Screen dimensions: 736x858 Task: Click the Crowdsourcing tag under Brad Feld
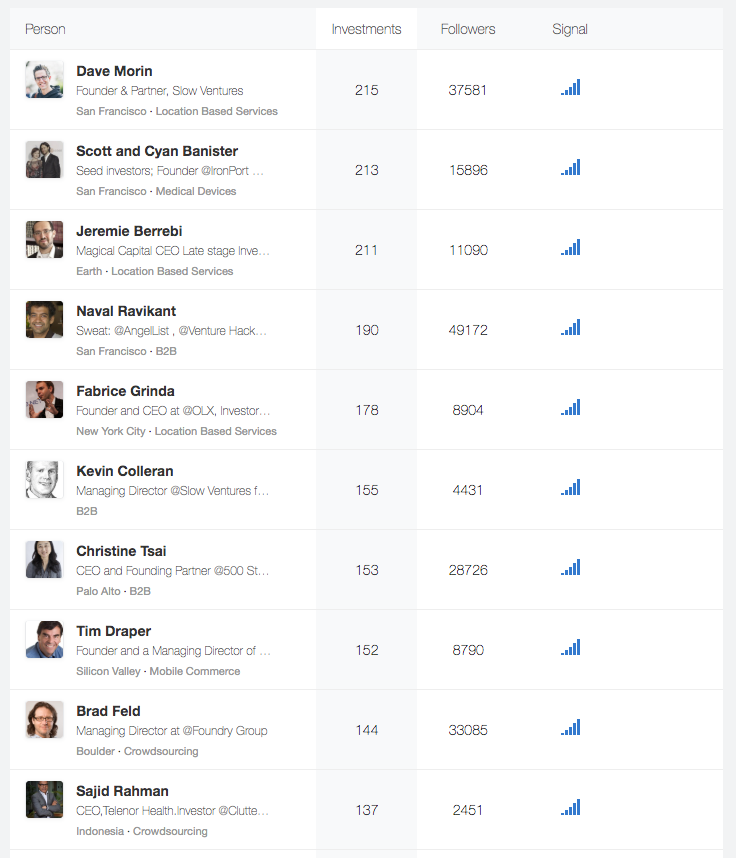(161, 751)
